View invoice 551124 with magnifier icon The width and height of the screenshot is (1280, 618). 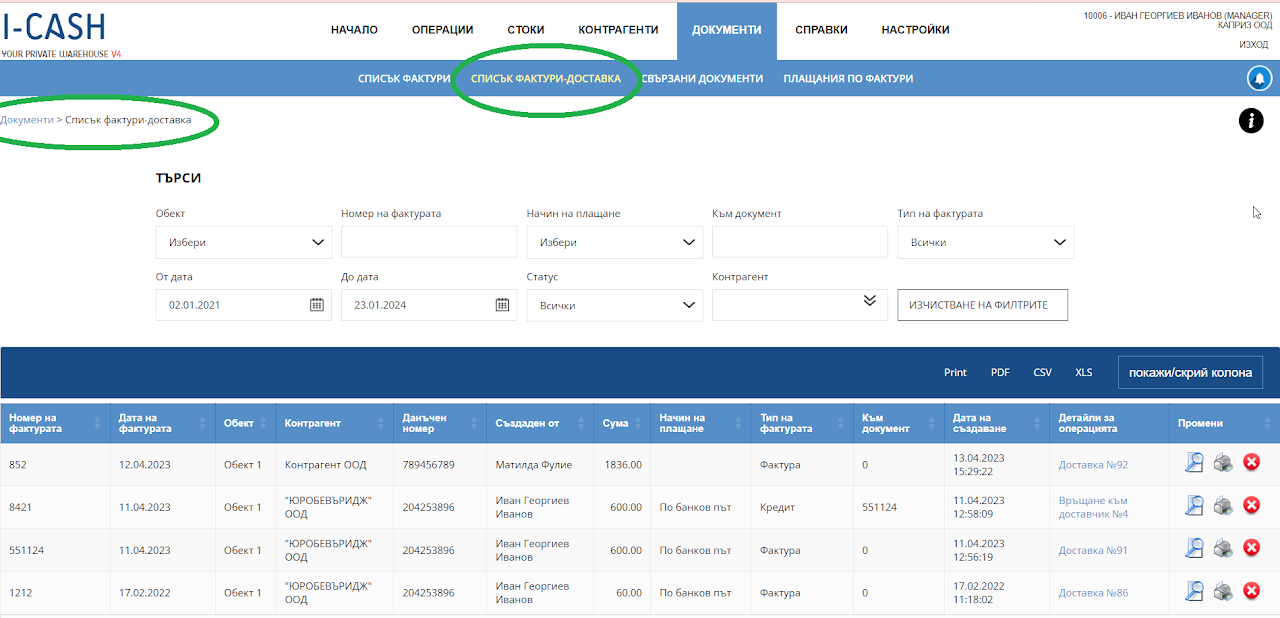tap(1194, 548)
